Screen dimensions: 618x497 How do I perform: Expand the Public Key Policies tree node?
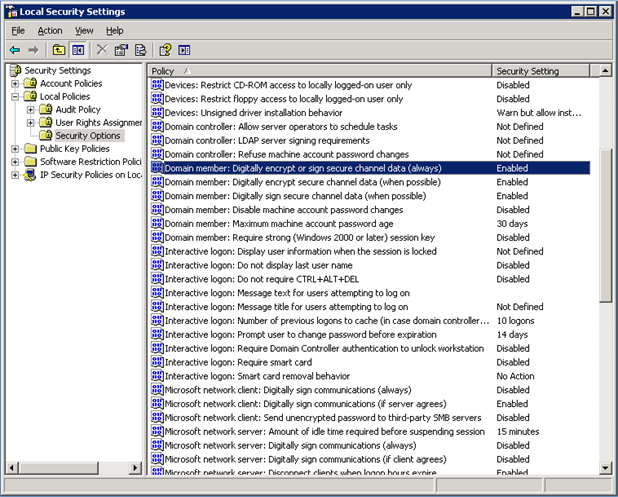click(15, 149)
